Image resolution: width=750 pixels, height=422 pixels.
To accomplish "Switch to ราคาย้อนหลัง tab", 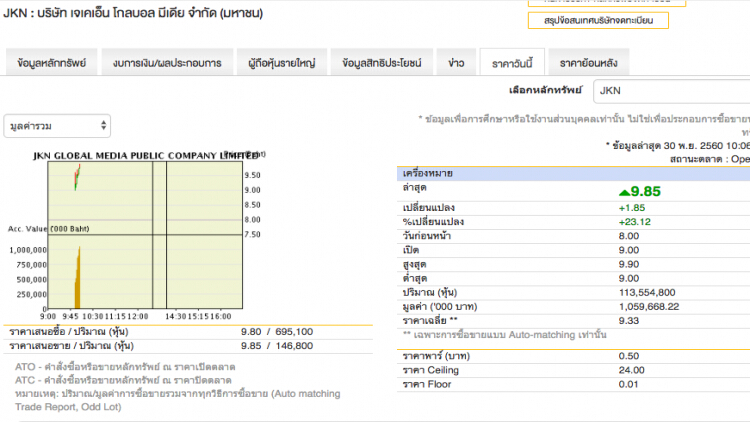I will tap(588, 63).
